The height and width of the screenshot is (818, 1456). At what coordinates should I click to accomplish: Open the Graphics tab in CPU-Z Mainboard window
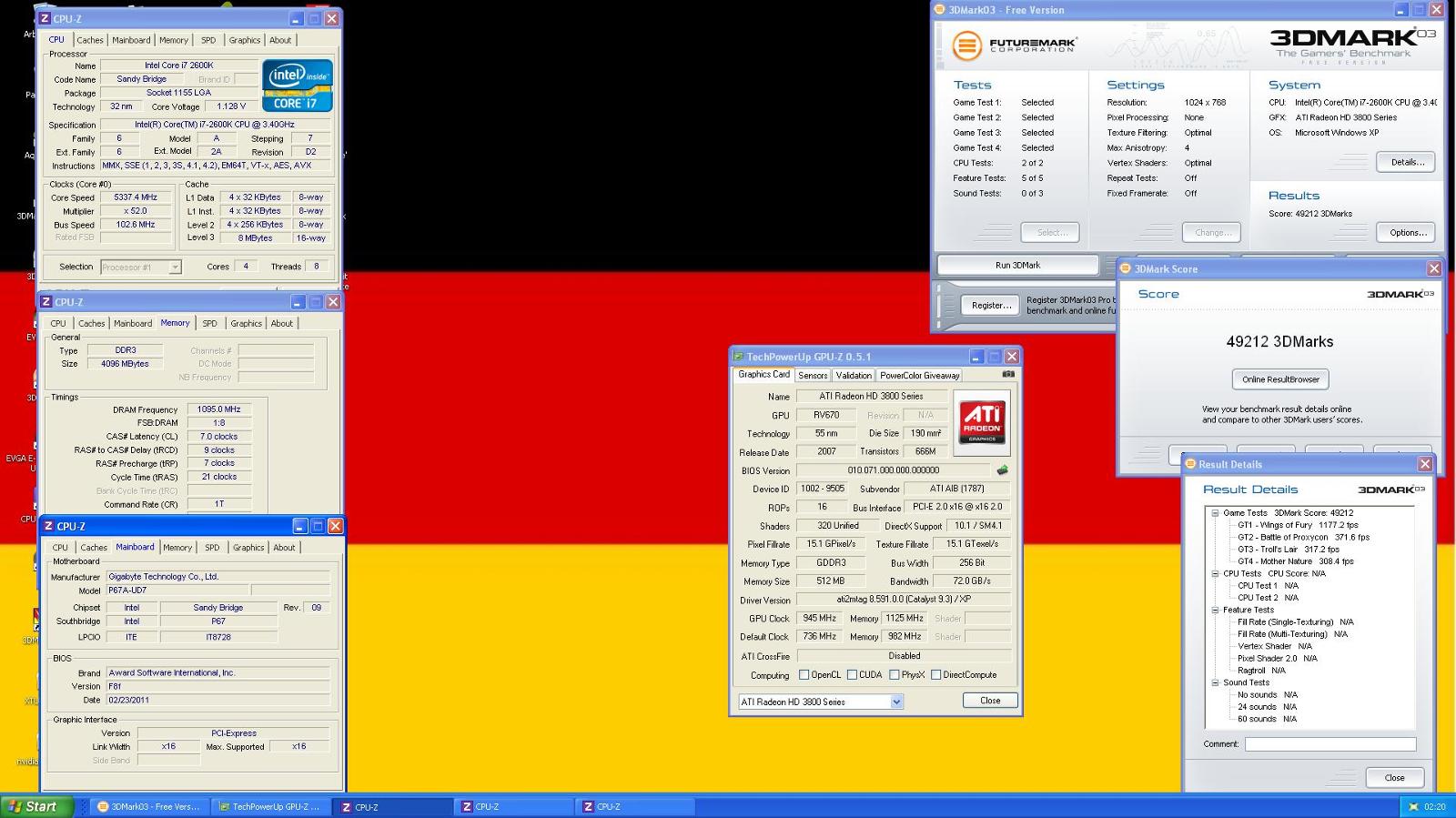[x=248, y=547]
